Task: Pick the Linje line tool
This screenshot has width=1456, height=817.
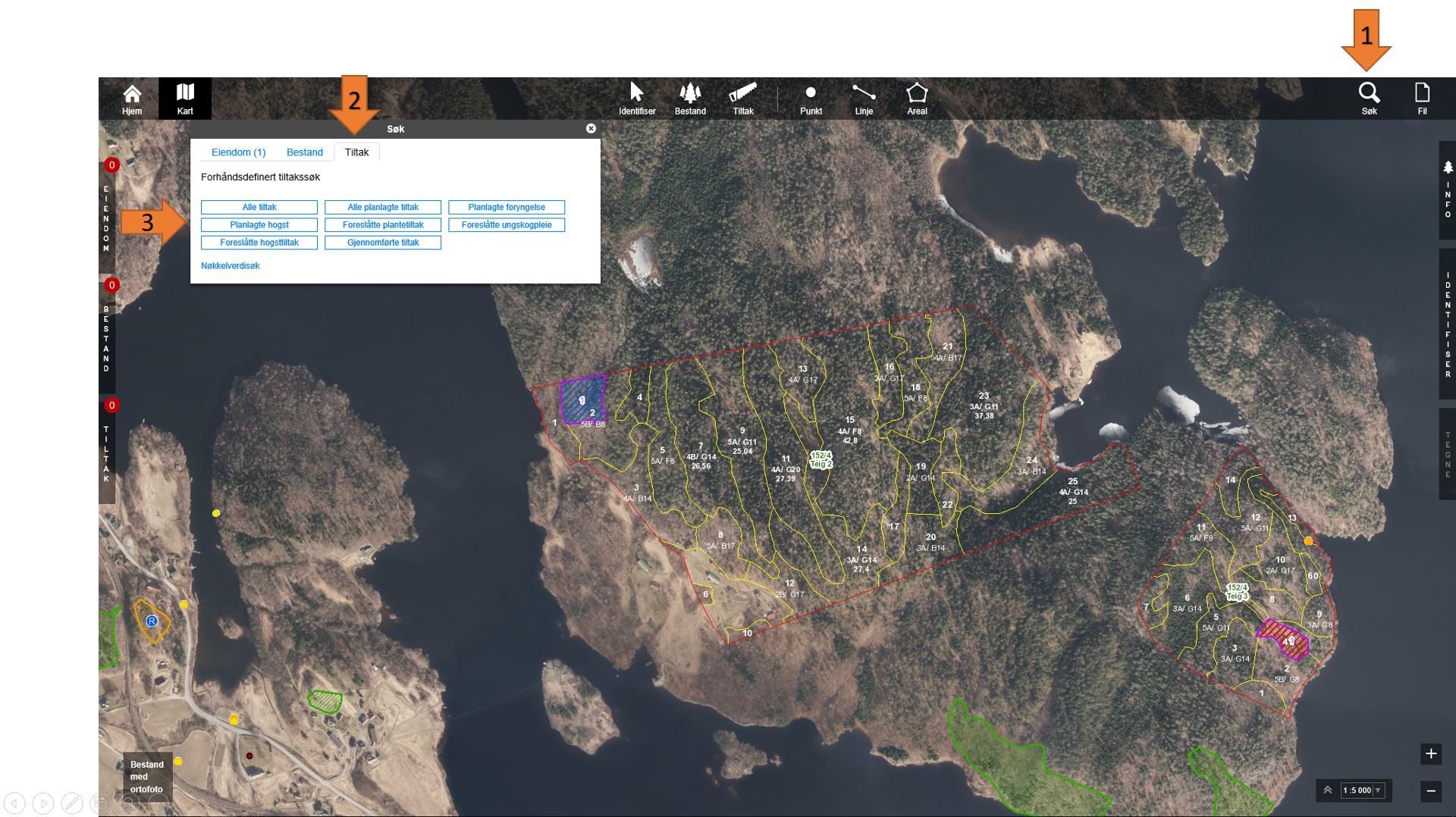Action: (864, 99)
